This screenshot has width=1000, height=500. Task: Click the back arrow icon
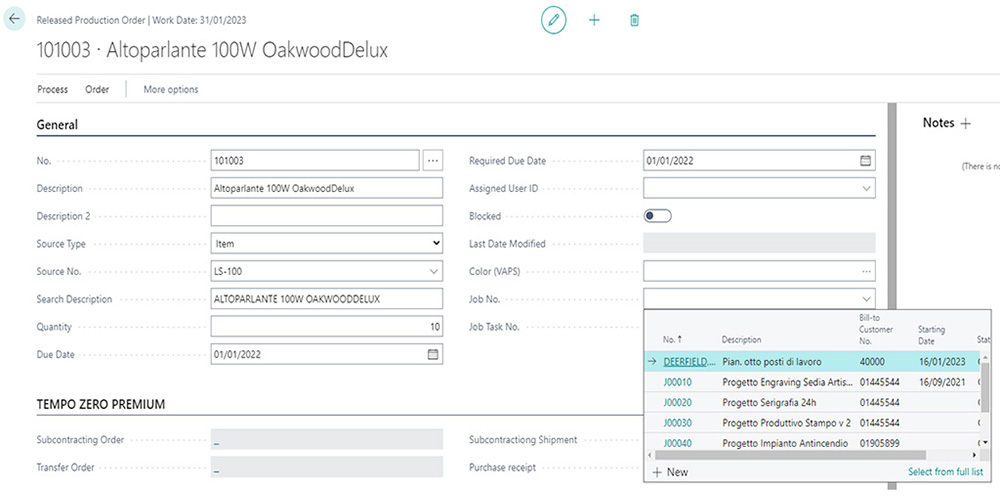click(14, 19)
